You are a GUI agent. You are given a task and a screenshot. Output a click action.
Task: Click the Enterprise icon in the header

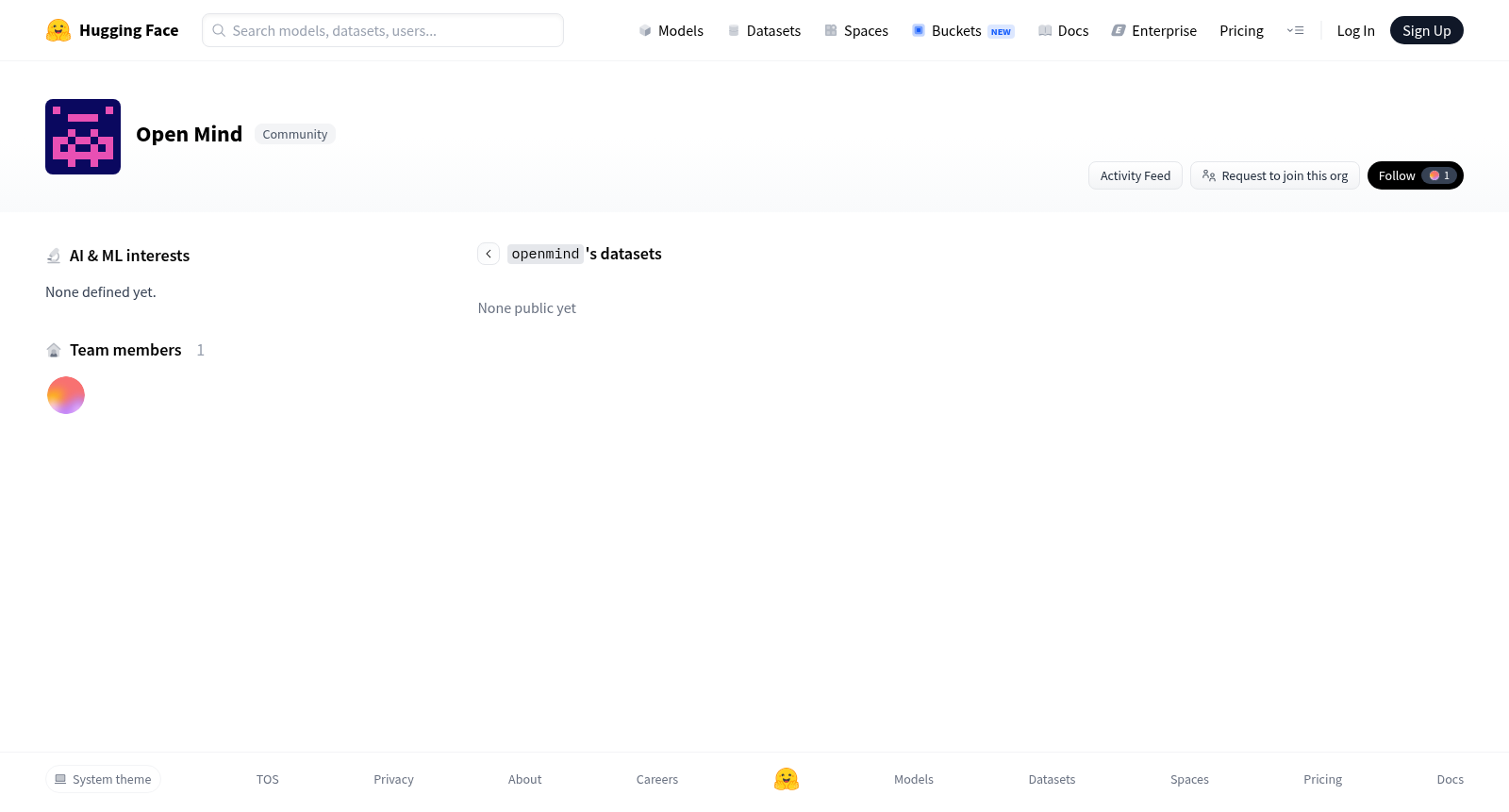pyautogui.click(x=1119, y=30)
